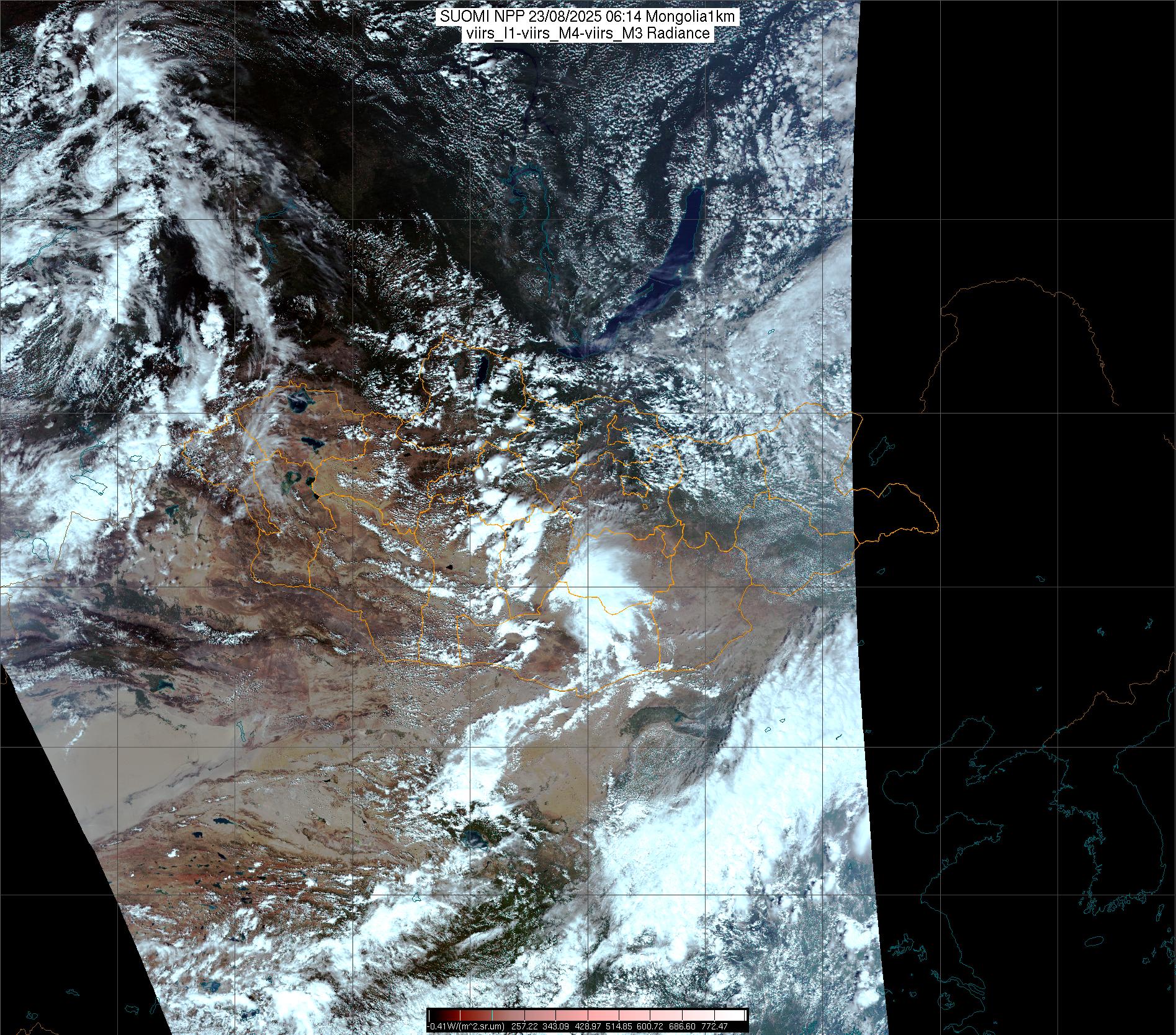Click the viirs band Radiance subtitle label
The width and height of the screenshot is (1176, 1035).
587,34
